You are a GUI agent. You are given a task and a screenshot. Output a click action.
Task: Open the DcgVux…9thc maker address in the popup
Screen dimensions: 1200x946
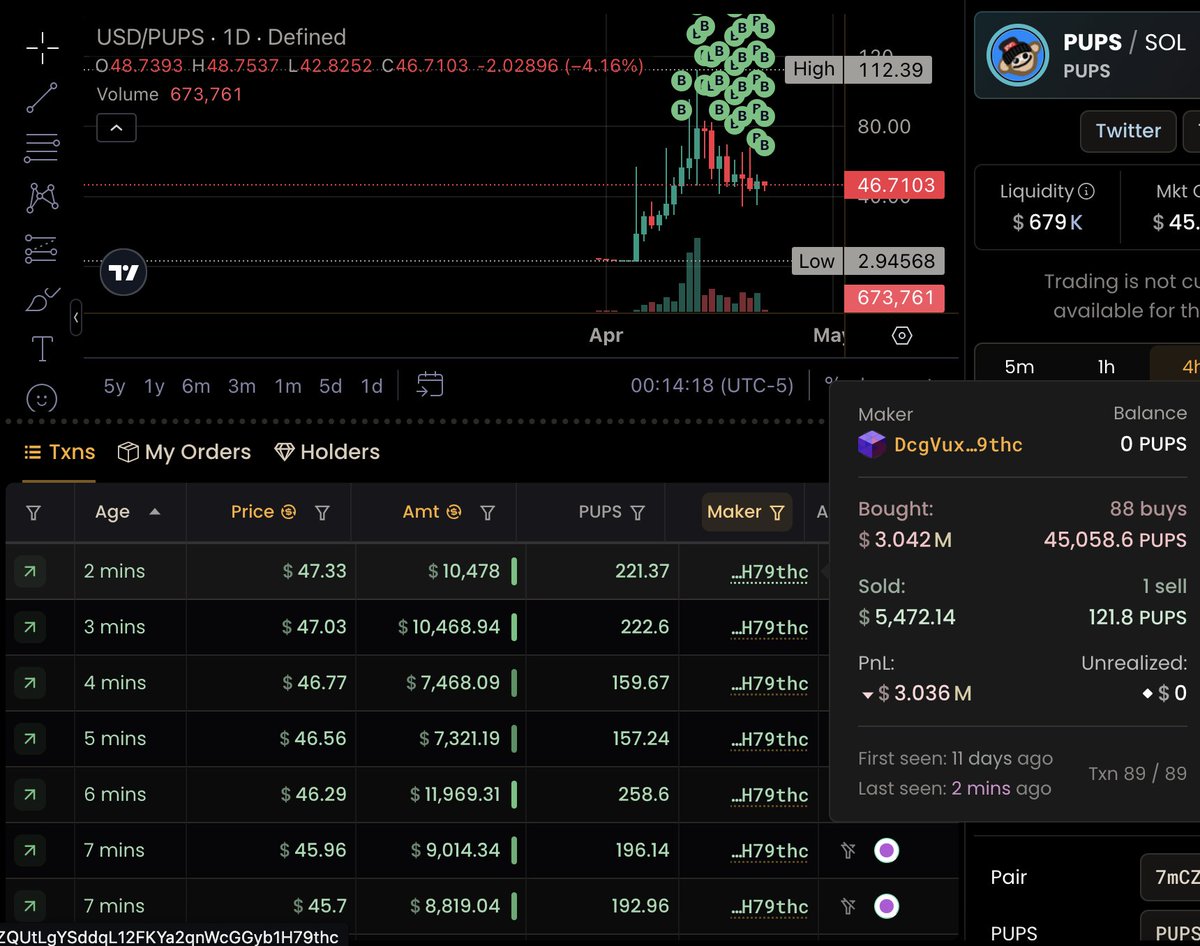tap(958, 445)
